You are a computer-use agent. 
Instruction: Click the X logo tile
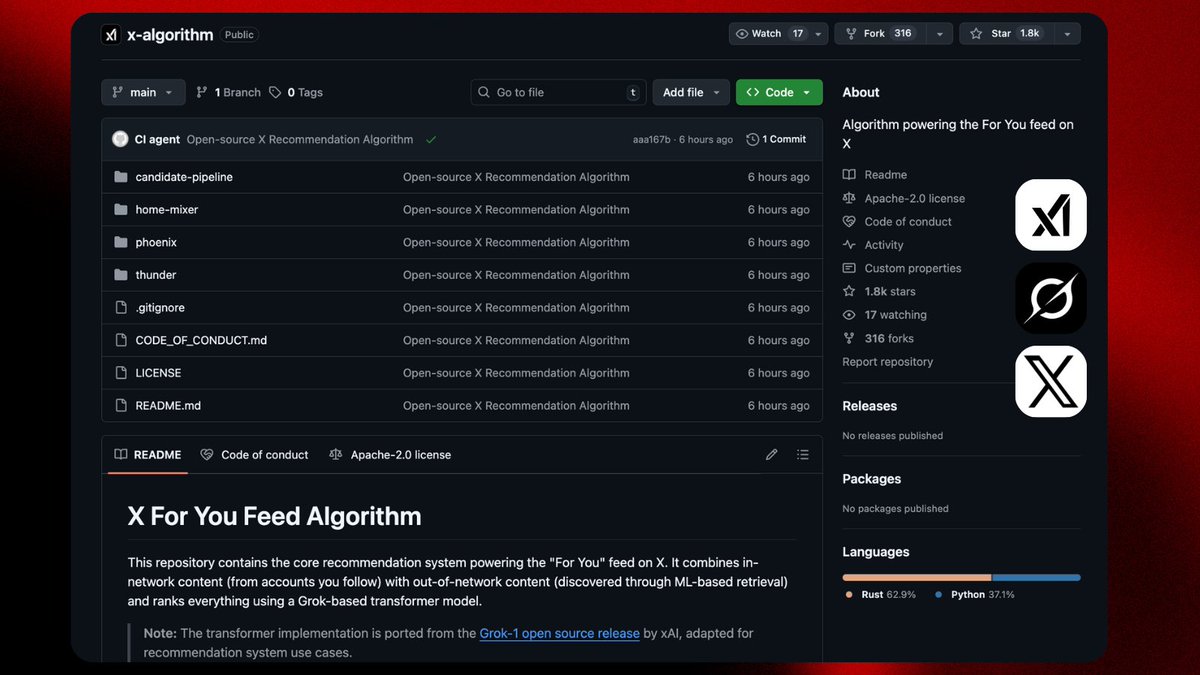pos(1051,382)
